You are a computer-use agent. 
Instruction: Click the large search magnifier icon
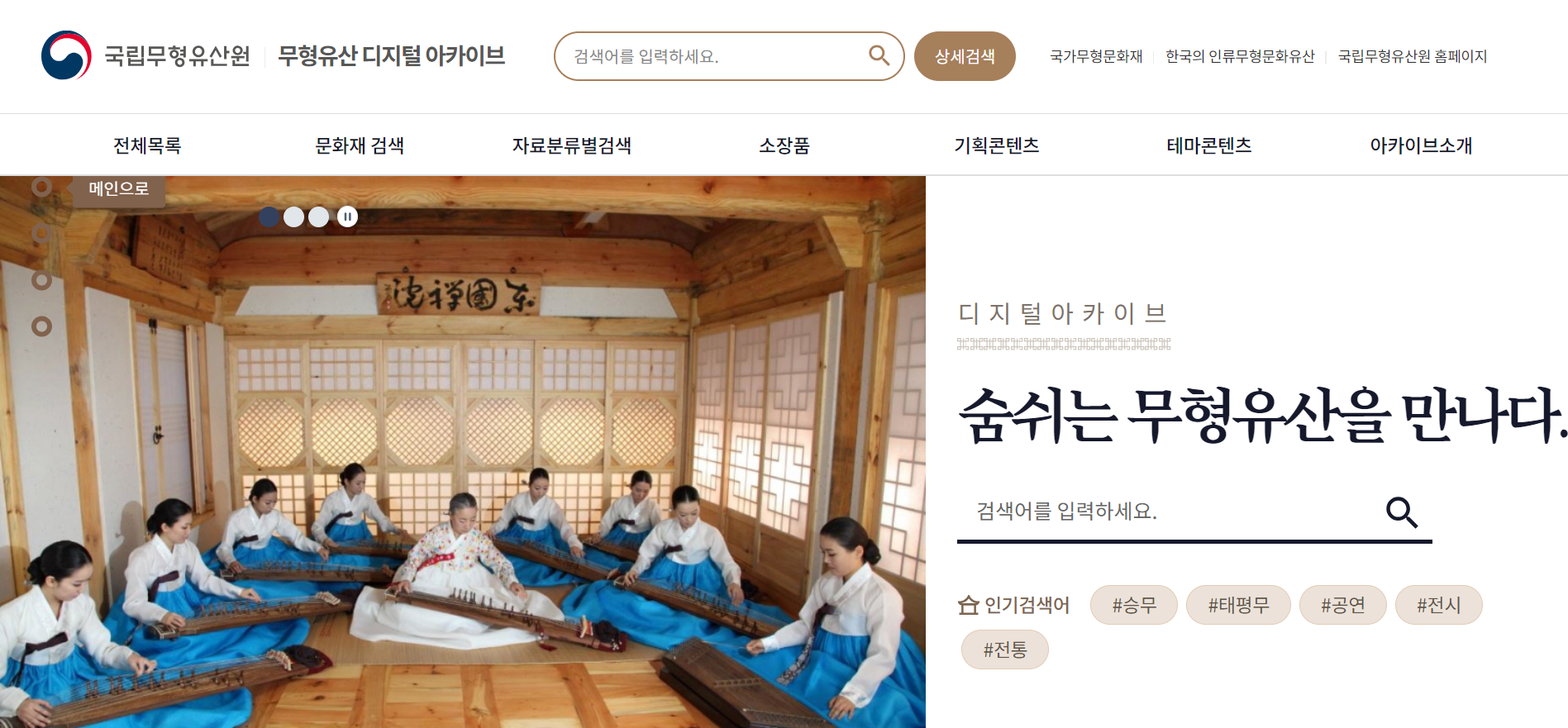coord(1402,512)
